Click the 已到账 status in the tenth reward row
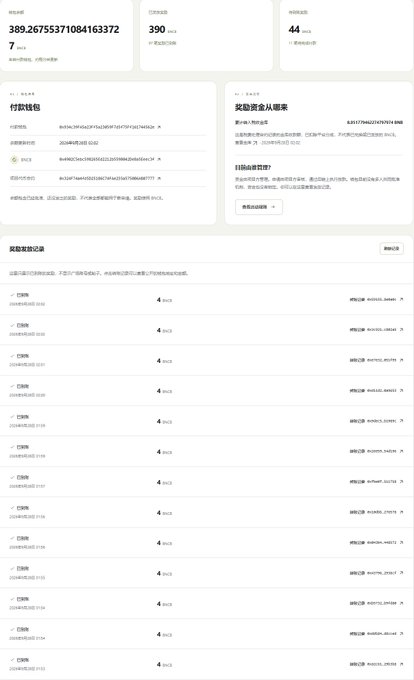 23,569
